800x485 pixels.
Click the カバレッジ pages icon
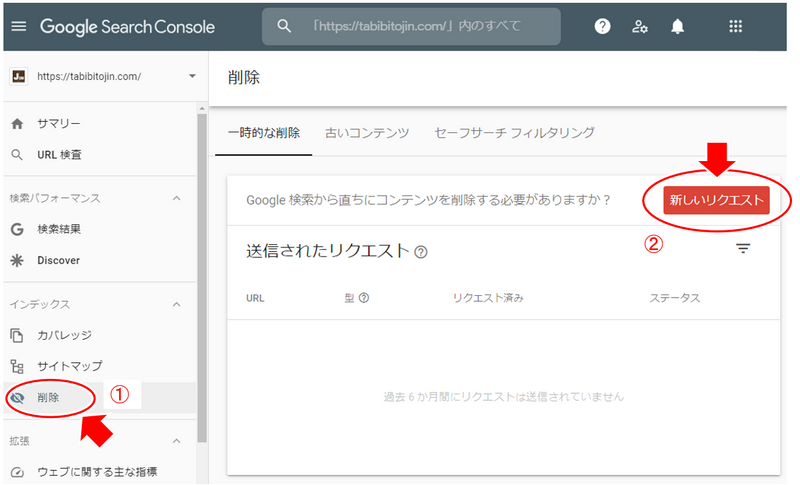point(17,335)
